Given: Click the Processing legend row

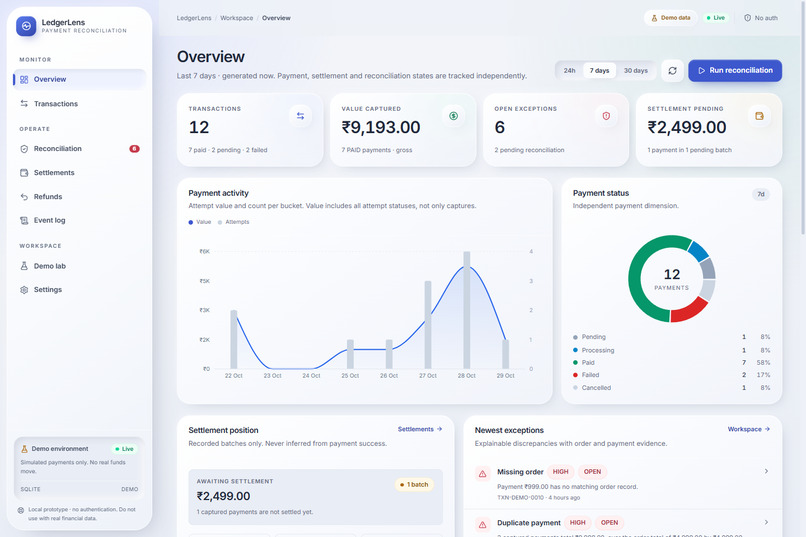Looking at the screenshot, I should pos(671,350).
